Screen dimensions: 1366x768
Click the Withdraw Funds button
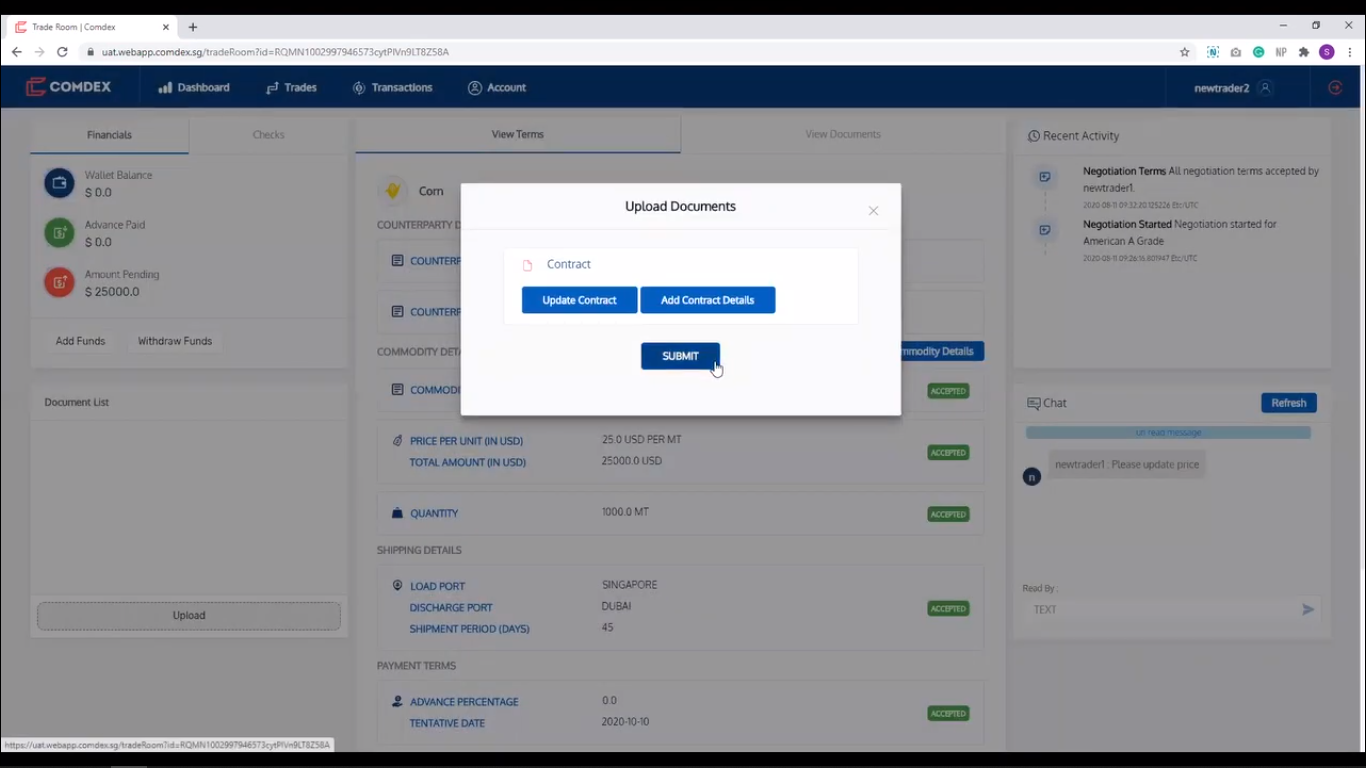pos(175,341)
